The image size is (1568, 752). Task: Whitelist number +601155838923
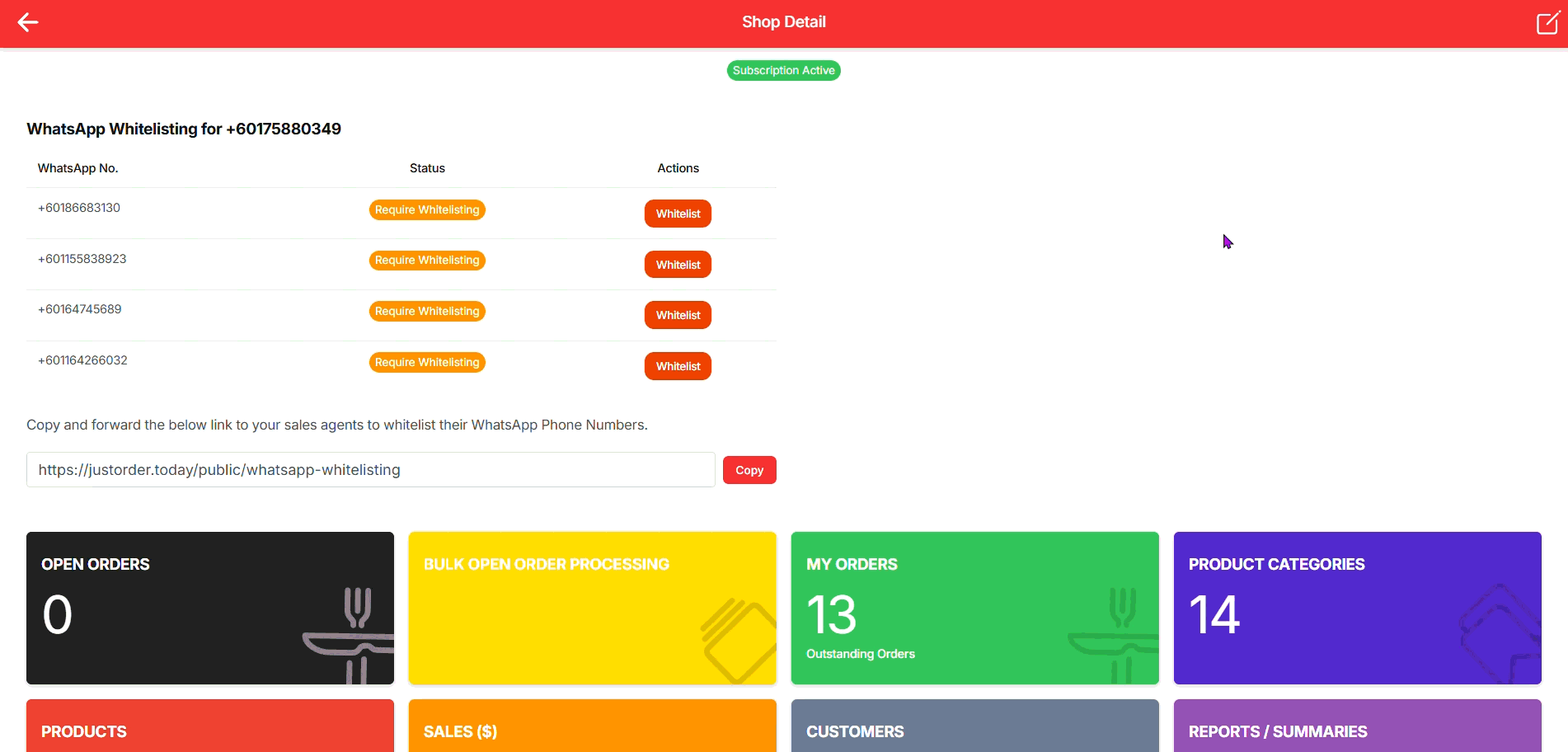pos(678,265)
